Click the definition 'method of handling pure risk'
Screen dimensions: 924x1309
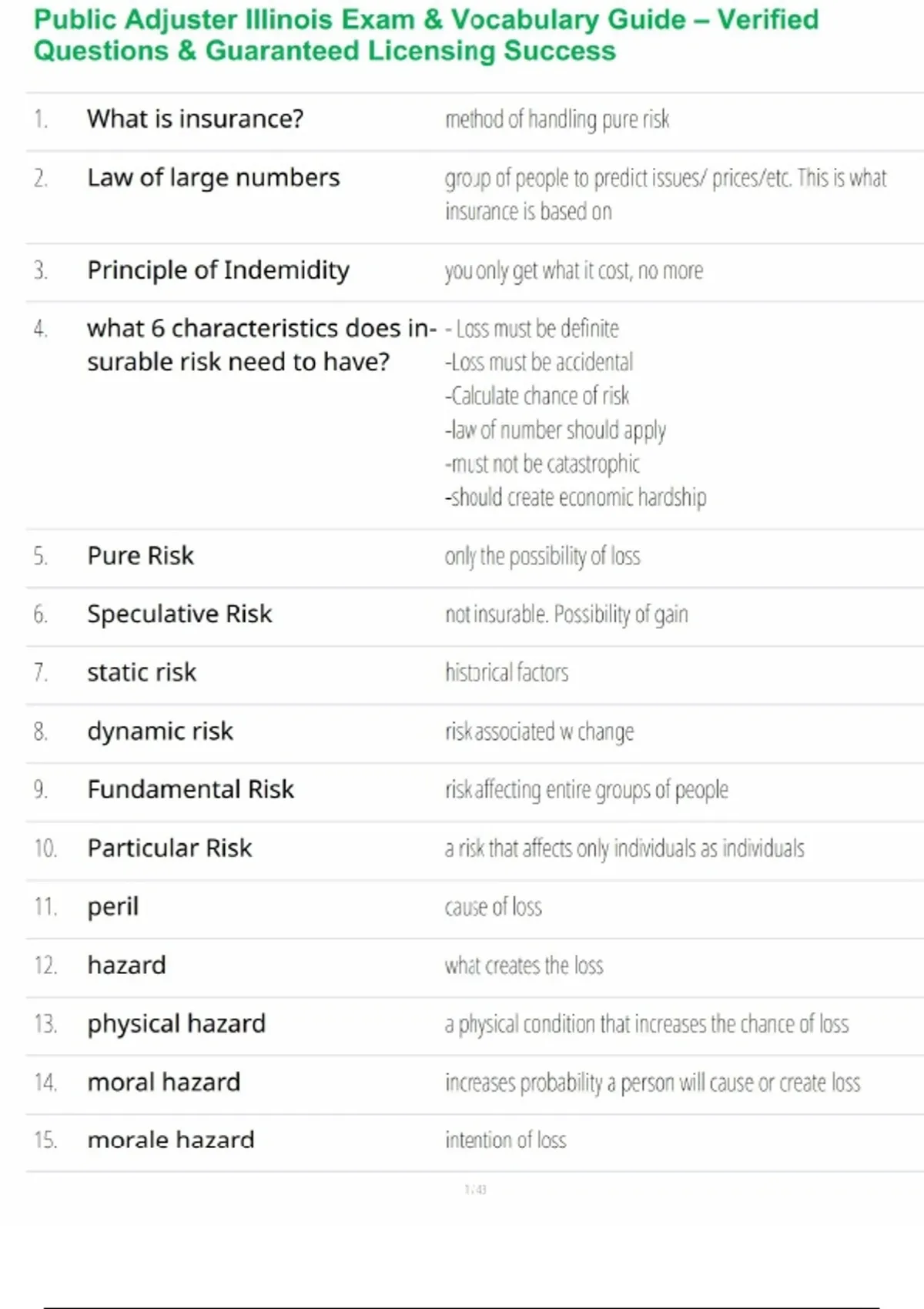click(557, 119)
